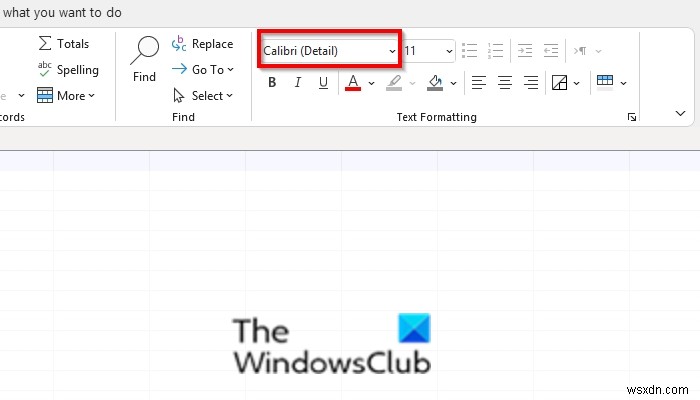The image size is (700, 400).
Task: Apply the background fill bucket color
Action: (x=435, y=83)
